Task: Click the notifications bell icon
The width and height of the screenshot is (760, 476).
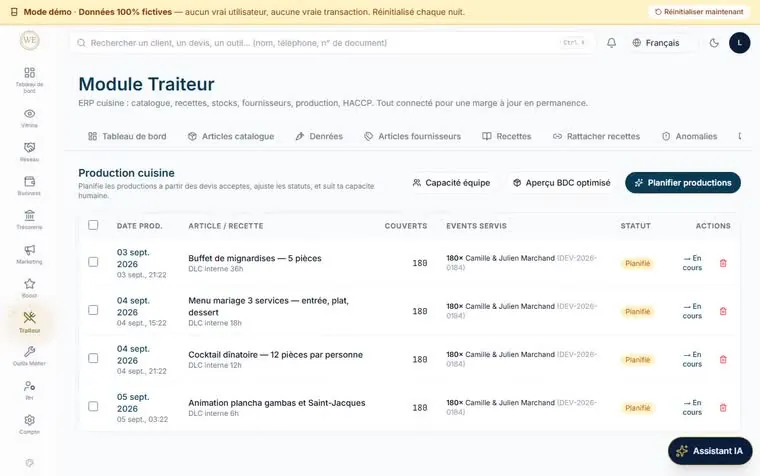Action: coord(612,43)
